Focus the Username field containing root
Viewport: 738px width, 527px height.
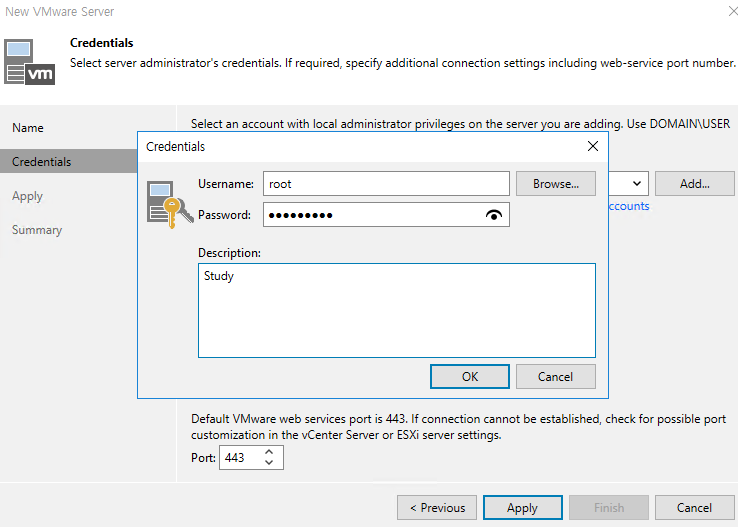(x=386, y=184)
